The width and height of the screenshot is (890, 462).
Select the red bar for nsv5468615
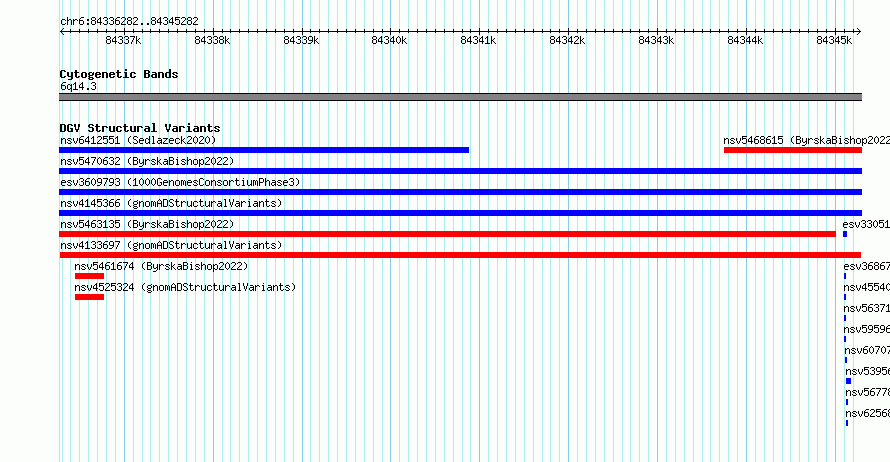tap(793, 150)
